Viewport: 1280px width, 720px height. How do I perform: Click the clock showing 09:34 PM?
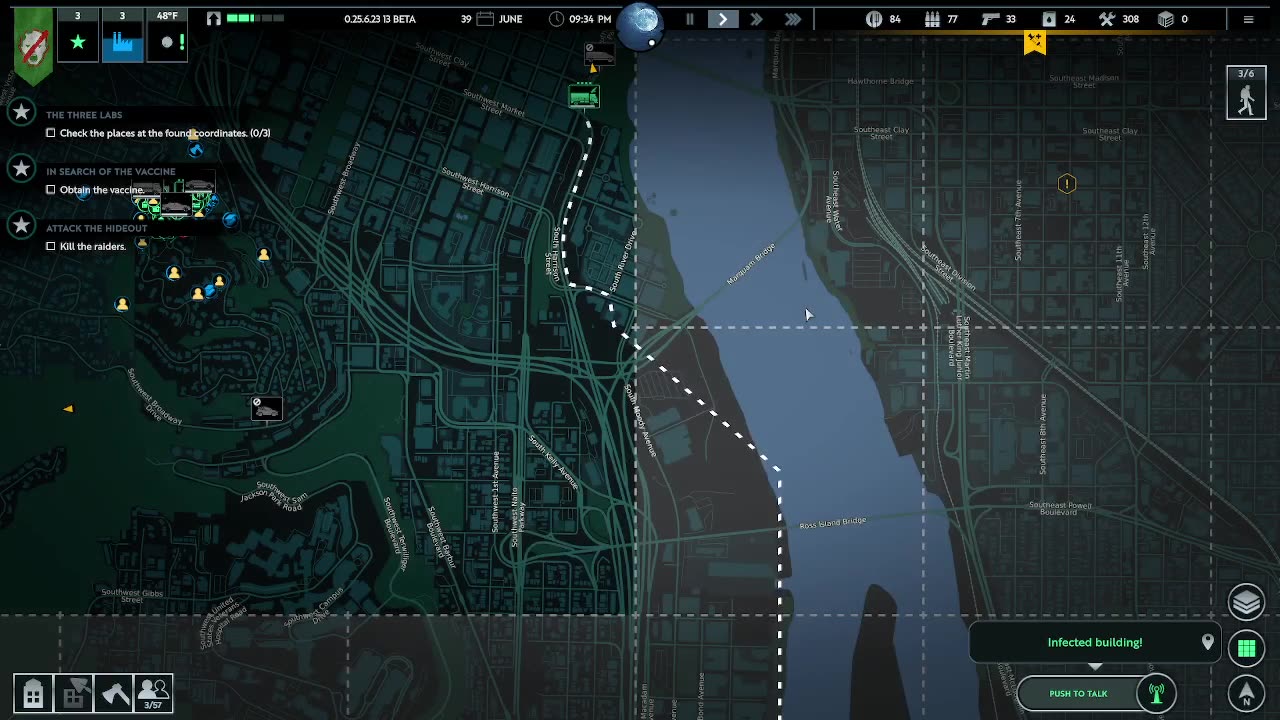coord(581,19)
